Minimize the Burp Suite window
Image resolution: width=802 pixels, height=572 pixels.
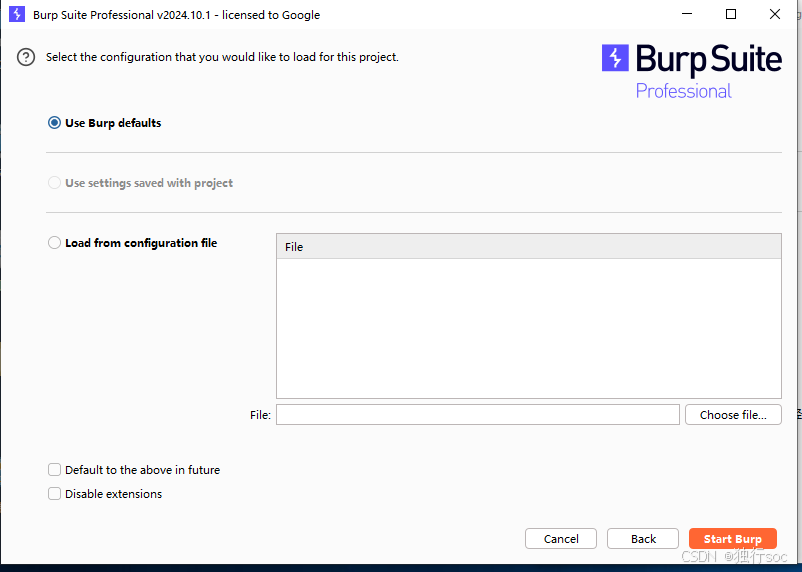point(687,14)
